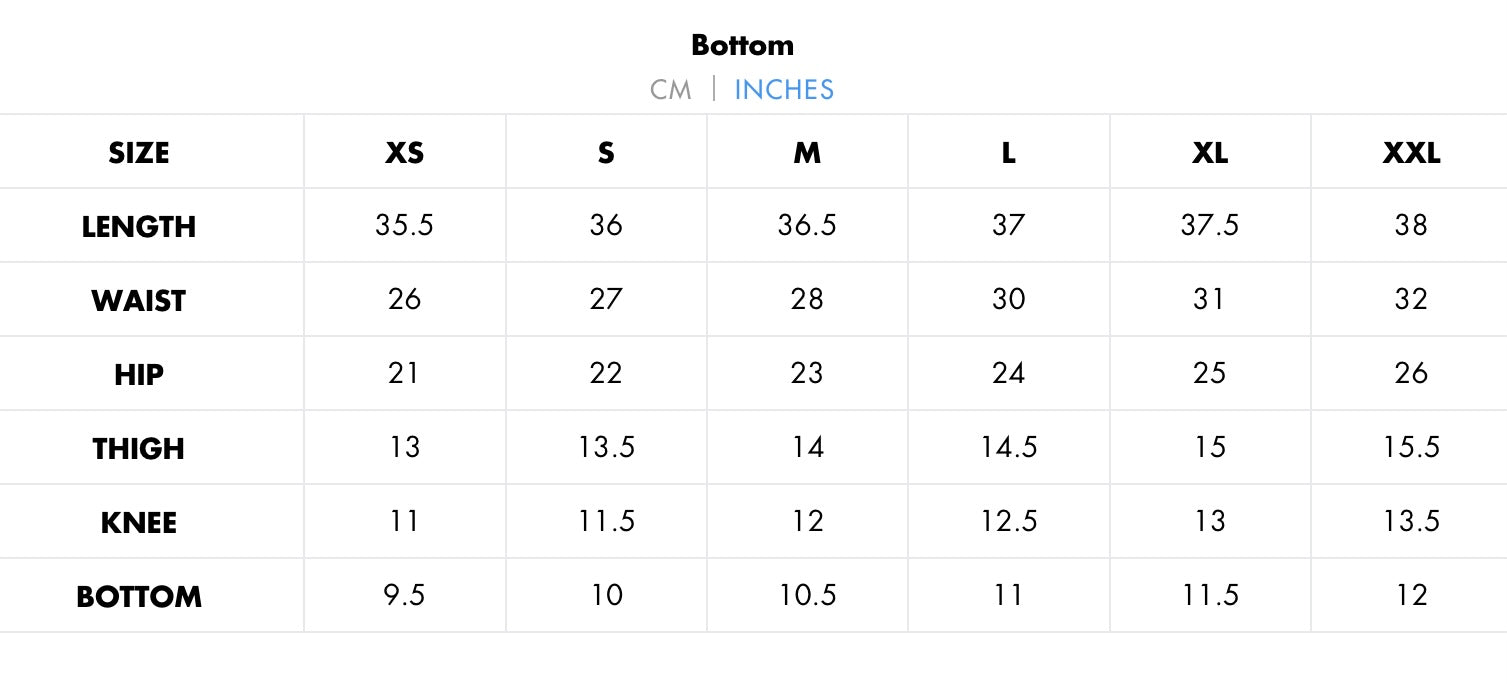Click the Bottom chart title

click(742, 45)
